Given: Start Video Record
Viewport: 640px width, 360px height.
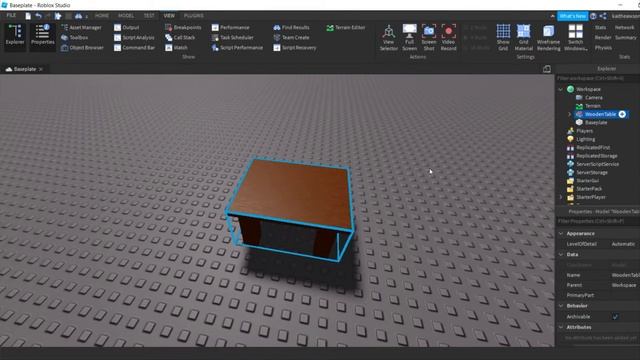Looking at the screenshot, I should [448, 38].
